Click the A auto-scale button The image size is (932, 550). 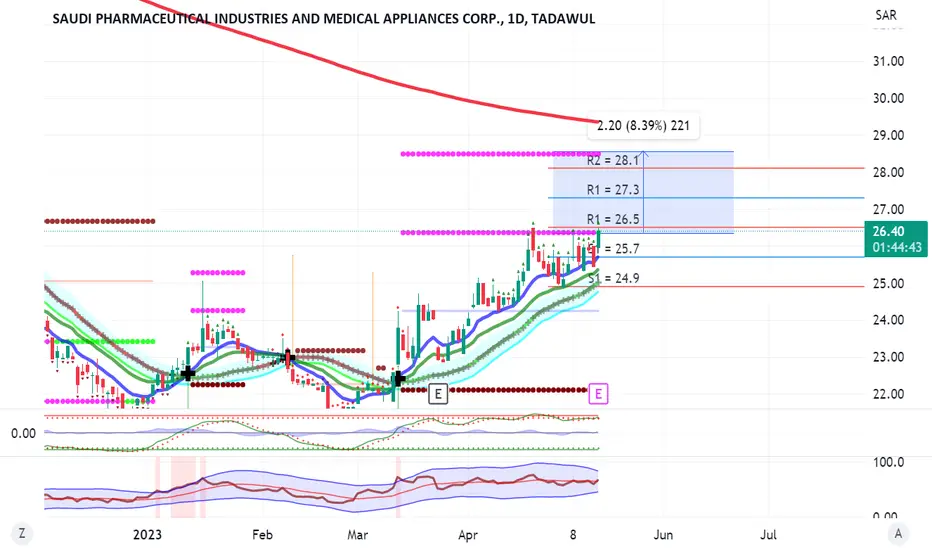[x=898, y=533]
